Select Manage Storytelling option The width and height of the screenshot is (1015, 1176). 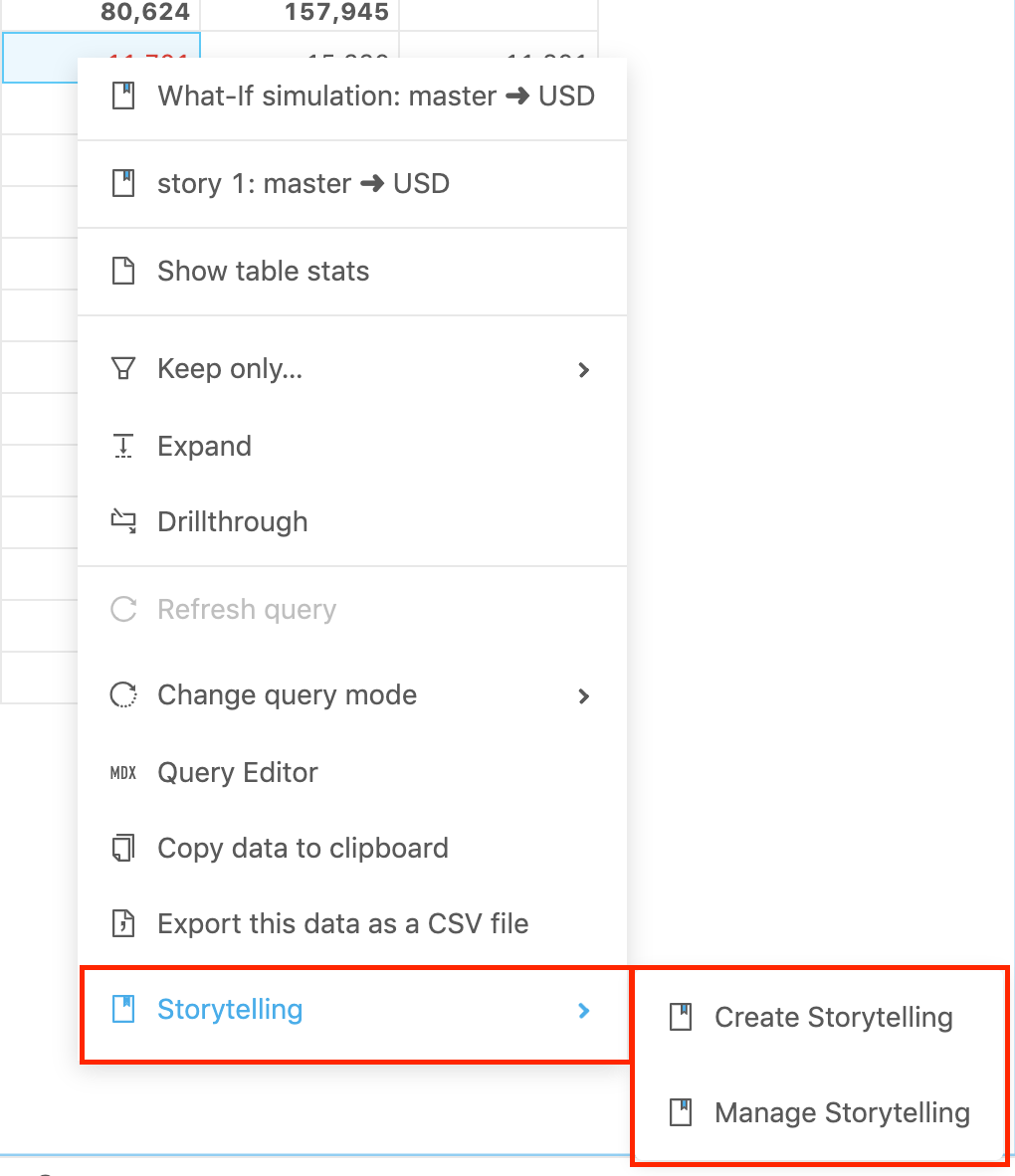841,1112
